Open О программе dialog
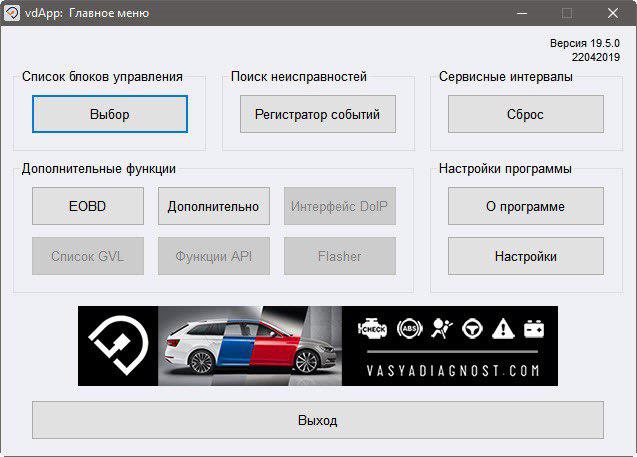This screenshot has height=457, width=637. point(526,206)
